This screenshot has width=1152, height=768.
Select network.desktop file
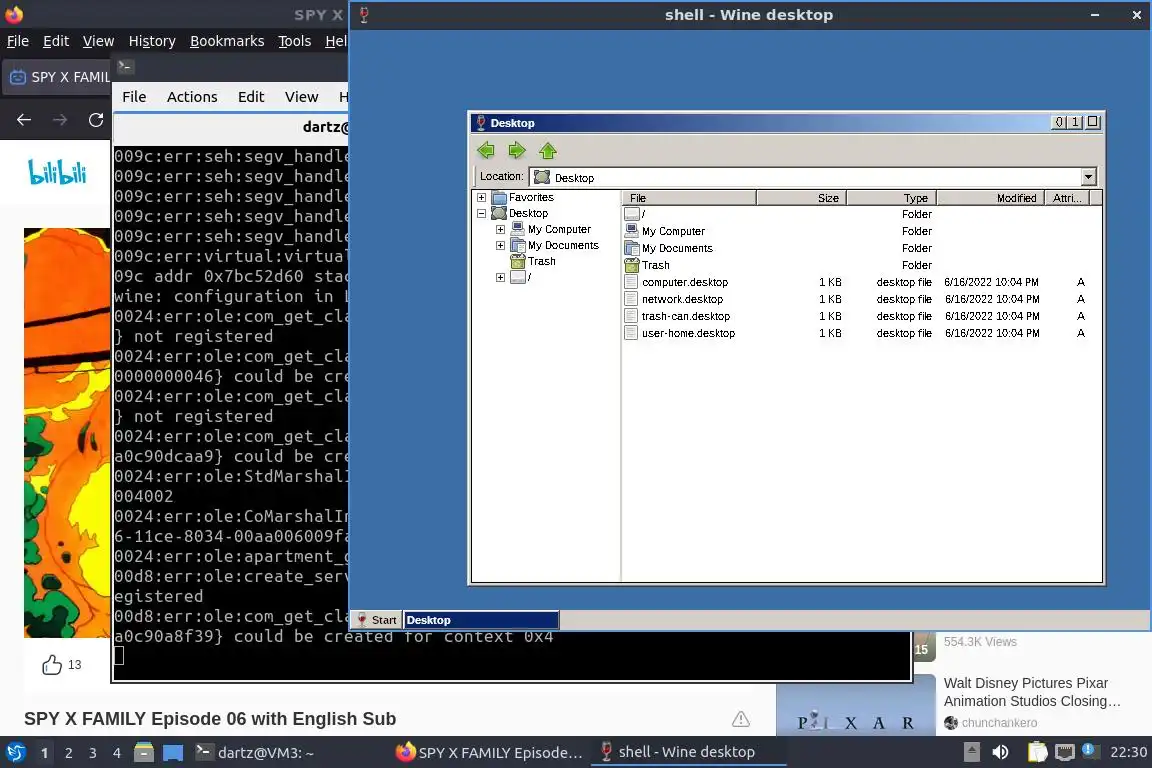click(x=683, y=299)
